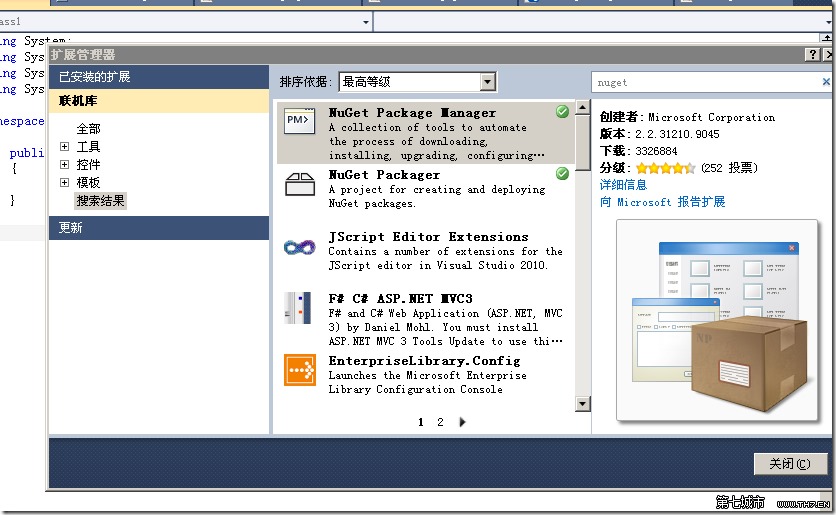The image size is (836, 515).
Task: Select the NuGet Package Manager title
Action: pos(412,112)
